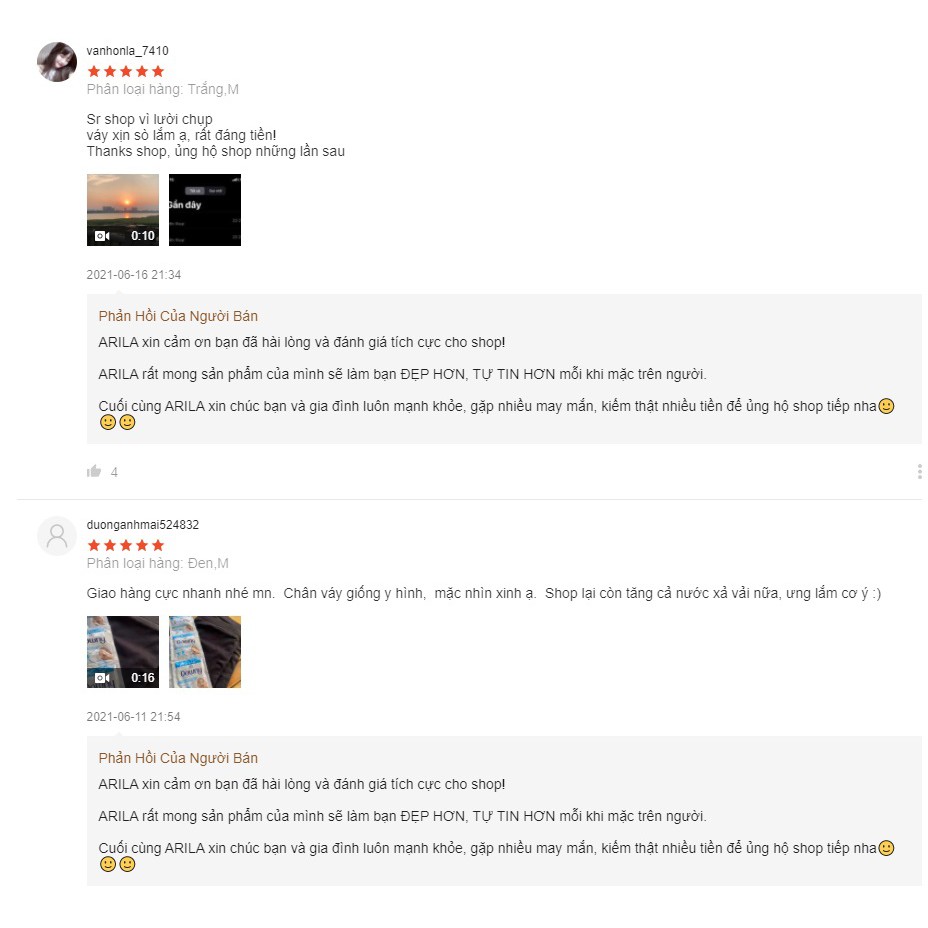This screenshot has width=928, height=928.
Task: Open the three-dot options menu for first review
Action: [x=919, y=471]
